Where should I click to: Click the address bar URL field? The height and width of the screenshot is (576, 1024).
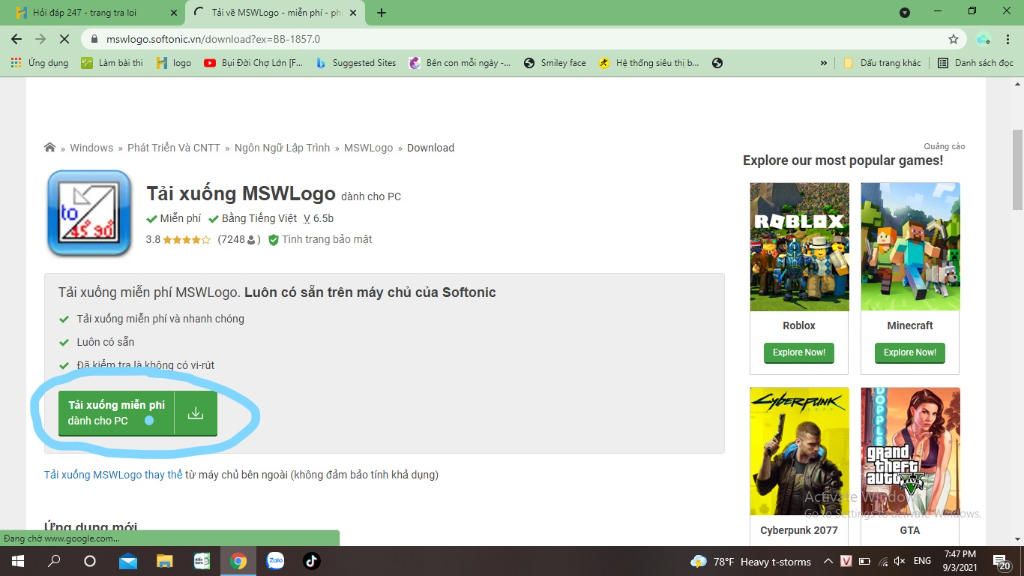coord(522,39)
